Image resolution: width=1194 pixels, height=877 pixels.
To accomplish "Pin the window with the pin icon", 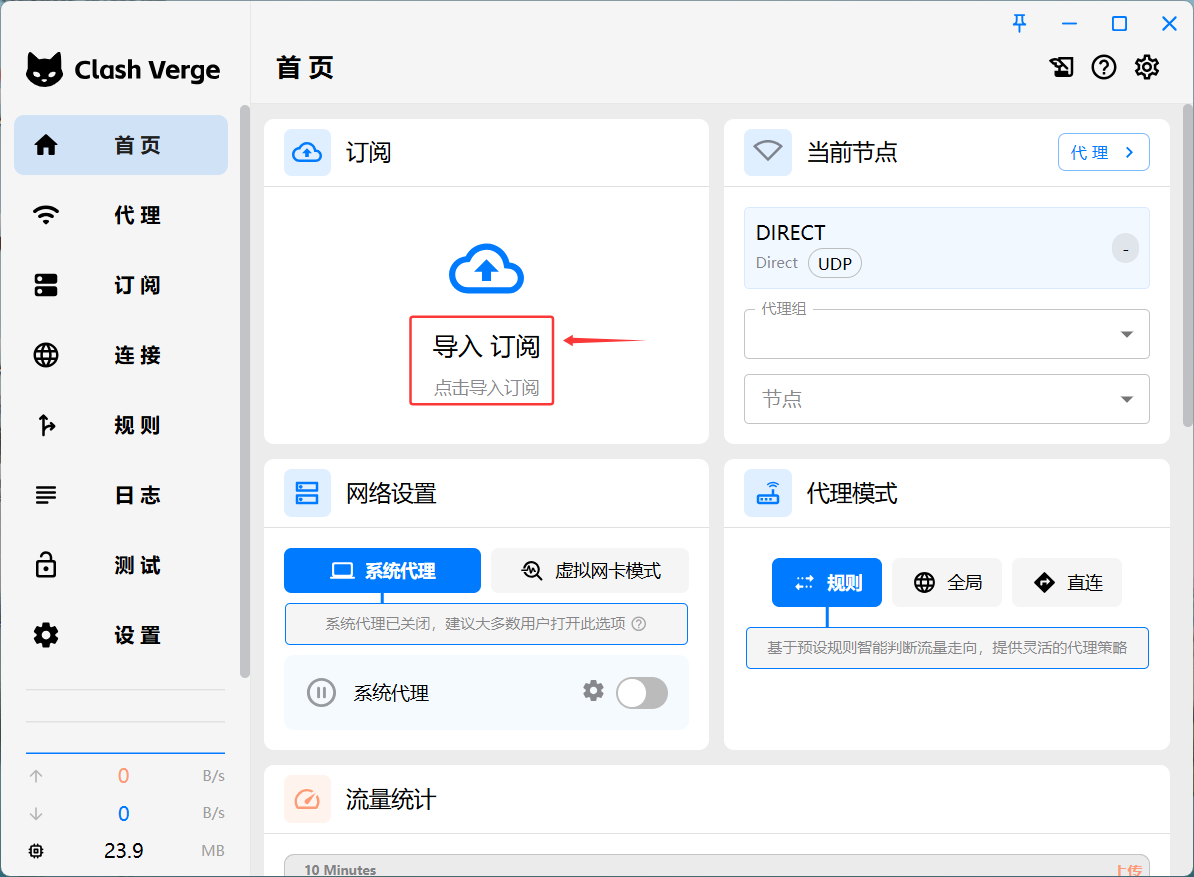I will point(1019,23).
